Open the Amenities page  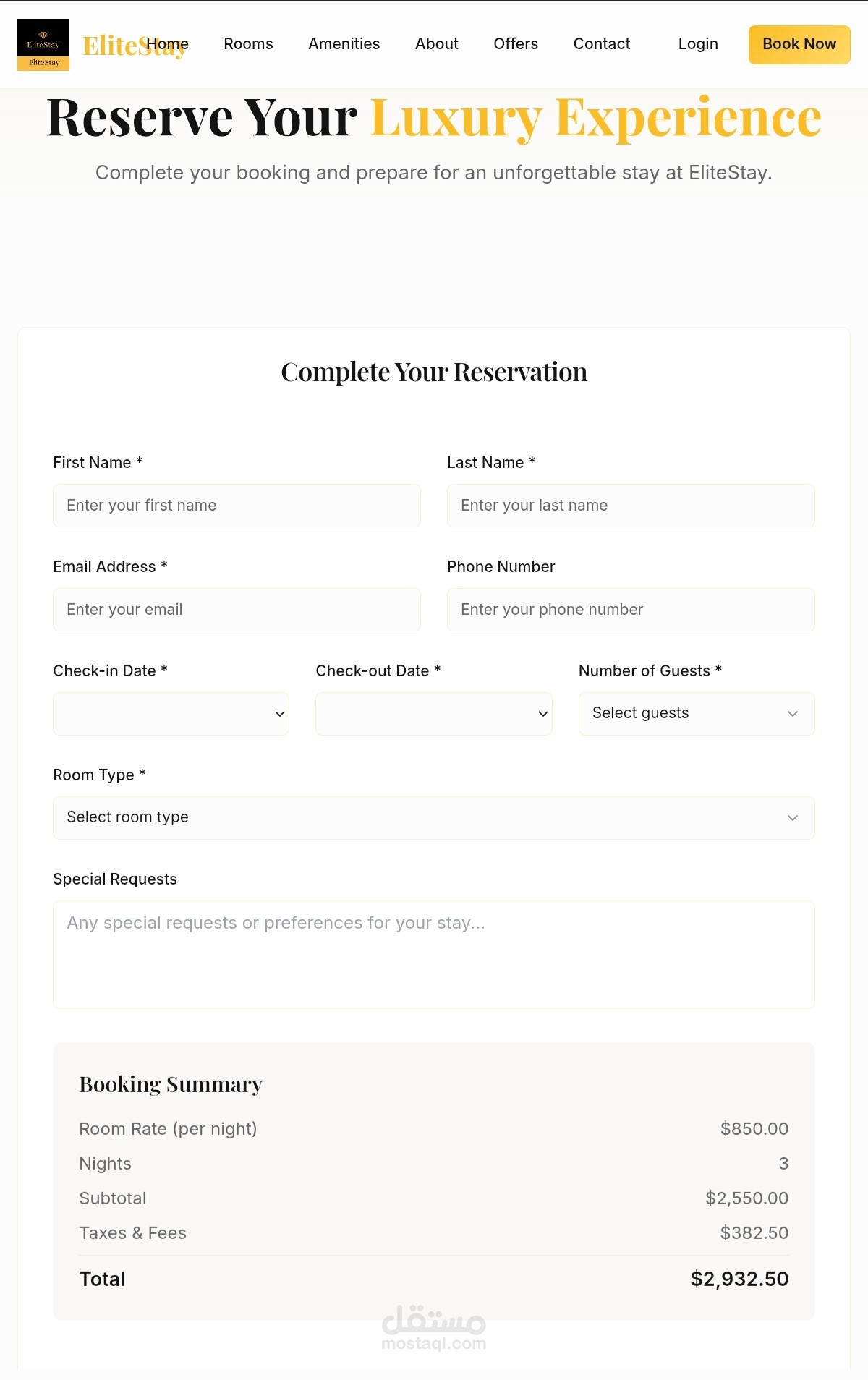tap(344, 44)
